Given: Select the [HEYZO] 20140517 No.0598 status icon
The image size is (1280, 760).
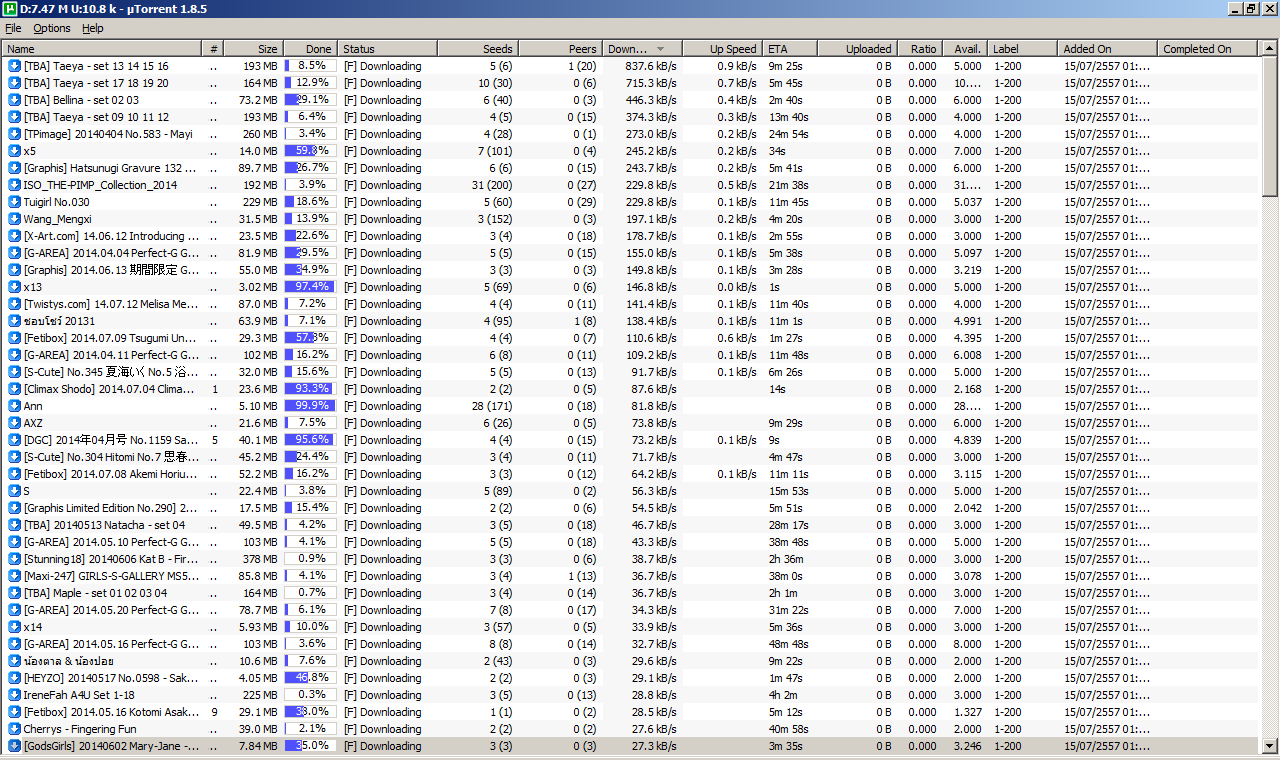Looking at the screenshot, I should (14, 678).
